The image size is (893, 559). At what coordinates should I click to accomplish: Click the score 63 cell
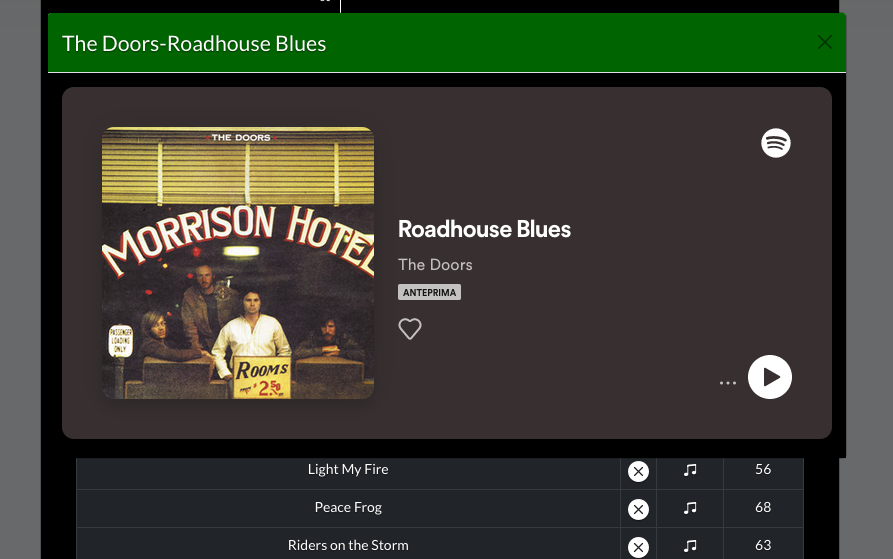click(763, 544)
